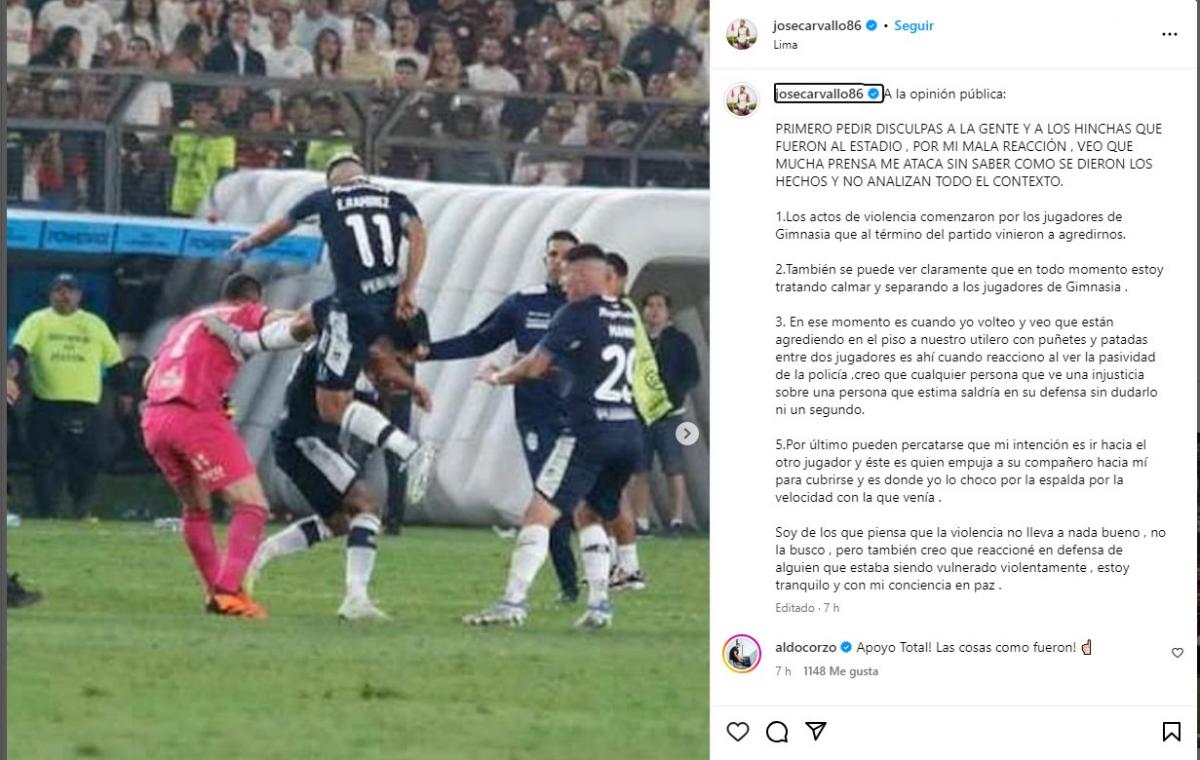Click the verified badge beside the header username
Viewport: 1200px width, 760px height.
coord(871,26)
